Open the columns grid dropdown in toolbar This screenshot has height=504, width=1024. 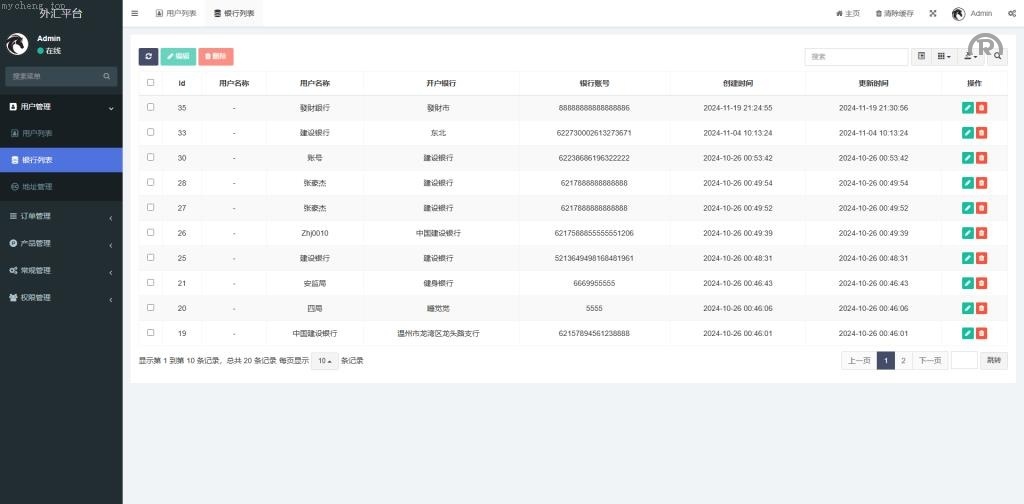(943, 57)
